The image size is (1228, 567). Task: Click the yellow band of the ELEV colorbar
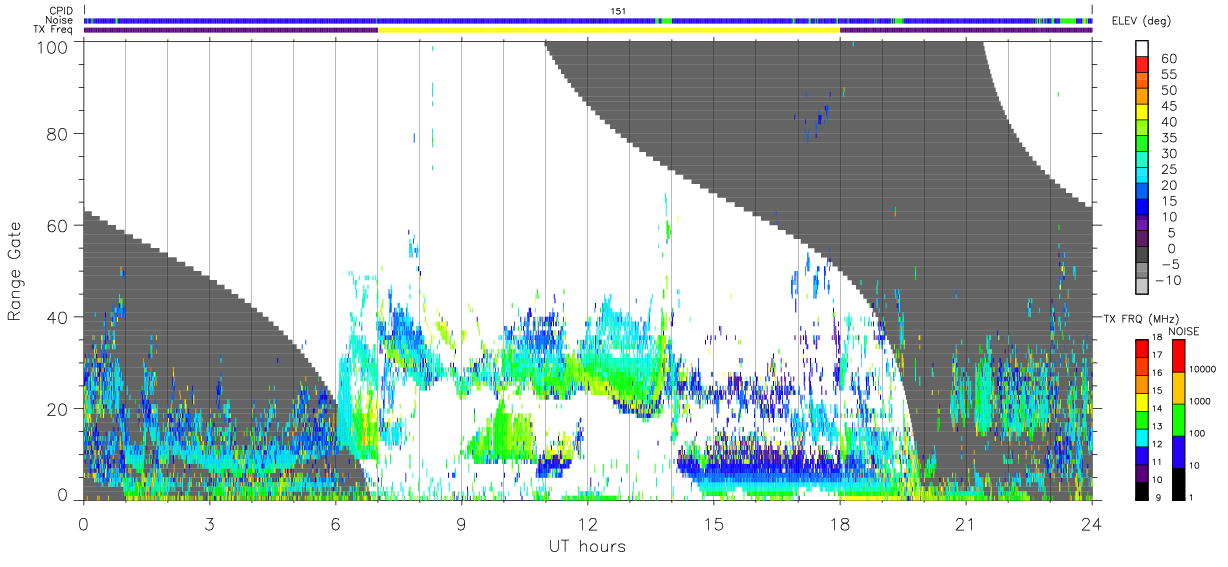[x=1142, y=112]
